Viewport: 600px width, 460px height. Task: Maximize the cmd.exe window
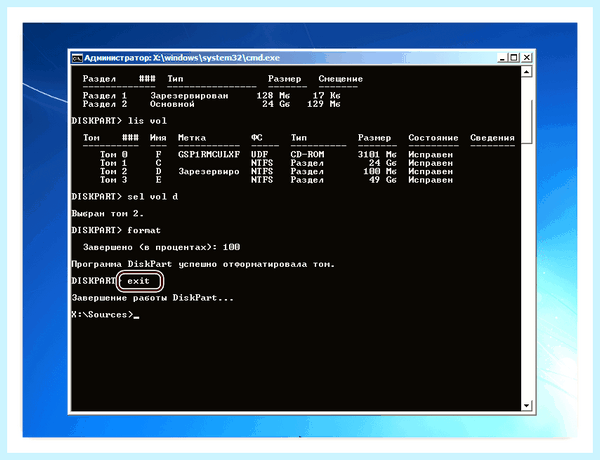click(x=514, y=58)
